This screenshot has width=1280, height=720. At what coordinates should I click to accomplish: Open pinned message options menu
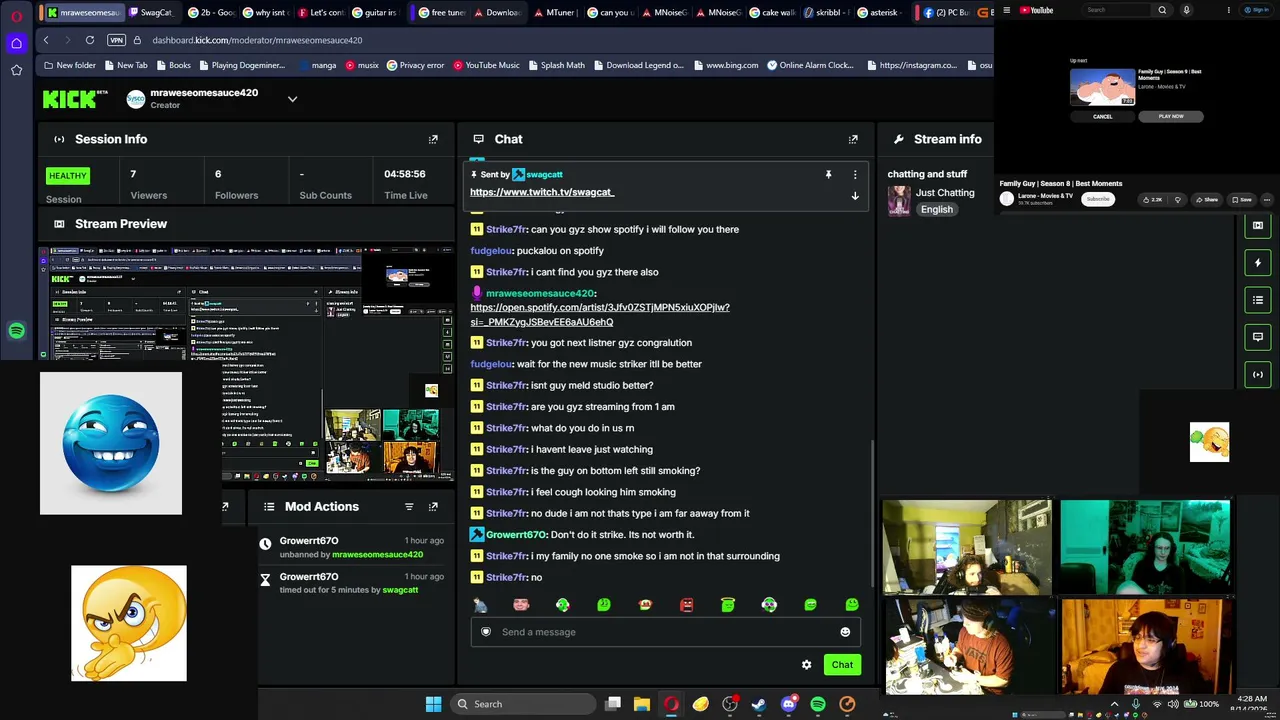[855, 175]
